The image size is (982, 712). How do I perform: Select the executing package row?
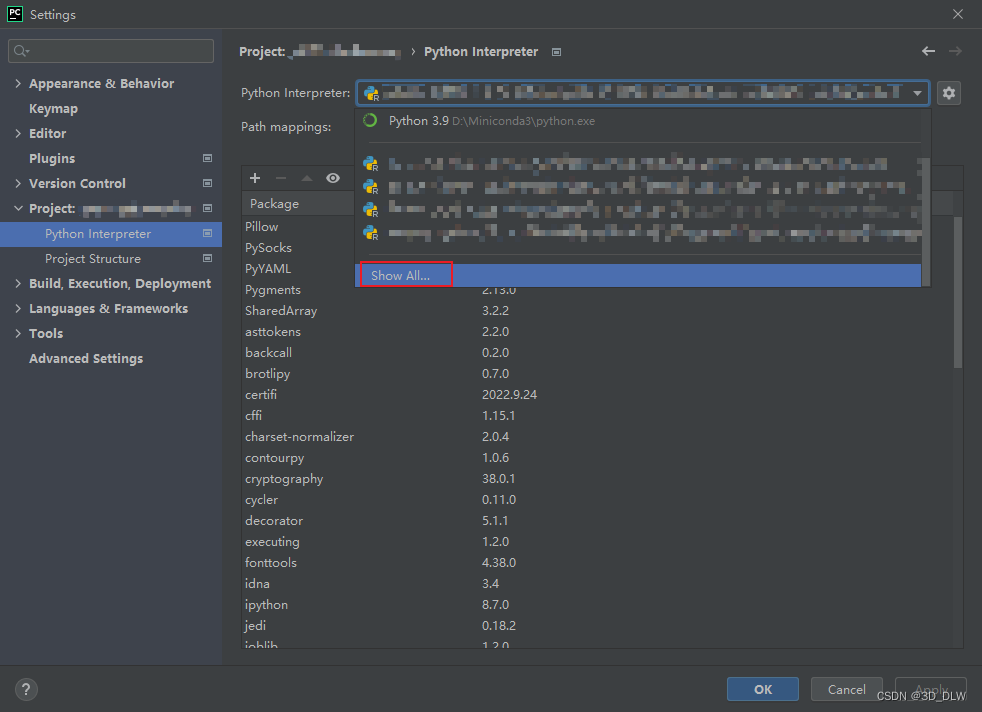[597, 542]
